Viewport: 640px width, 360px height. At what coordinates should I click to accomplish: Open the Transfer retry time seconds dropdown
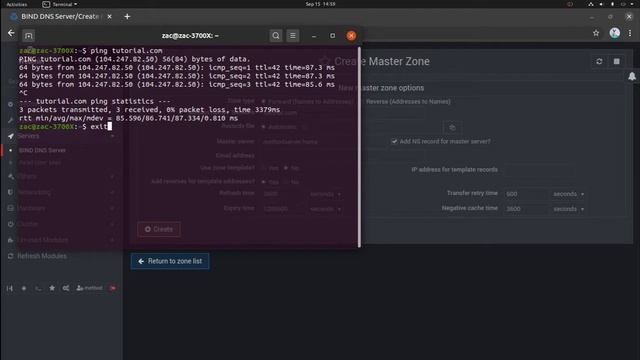(569, 194)
